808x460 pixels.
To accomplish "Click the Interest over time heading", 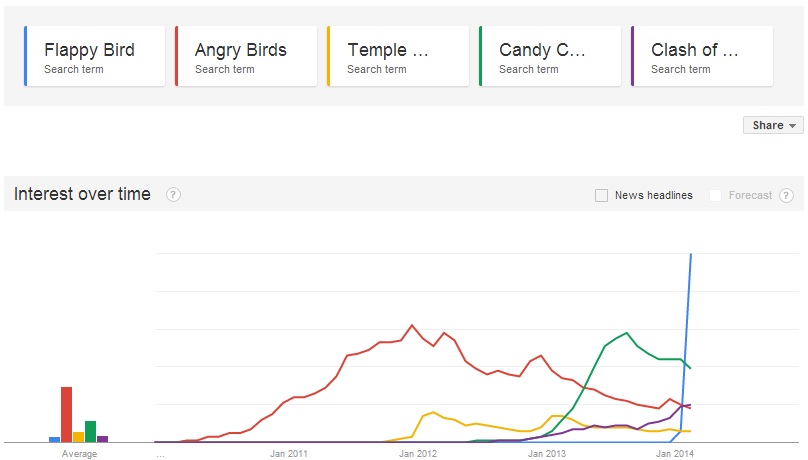I will coord(82,195).
